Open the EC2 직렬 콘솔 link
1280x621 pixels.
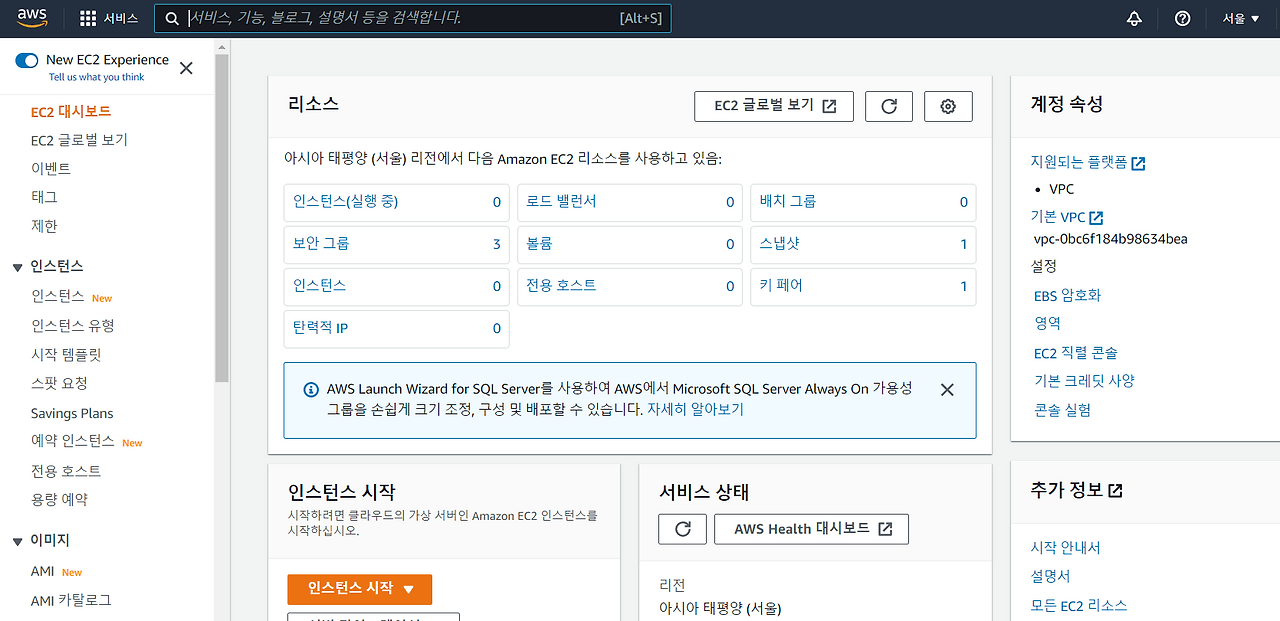pos(1076,353)
